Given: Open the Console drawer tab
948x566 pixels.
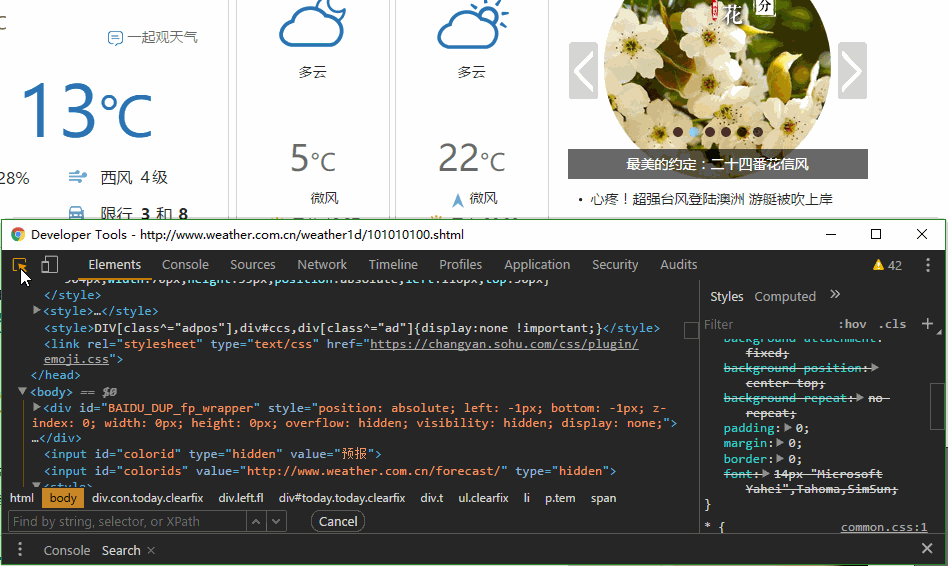Looking at the screenshot, I should [x=67, y=550].
